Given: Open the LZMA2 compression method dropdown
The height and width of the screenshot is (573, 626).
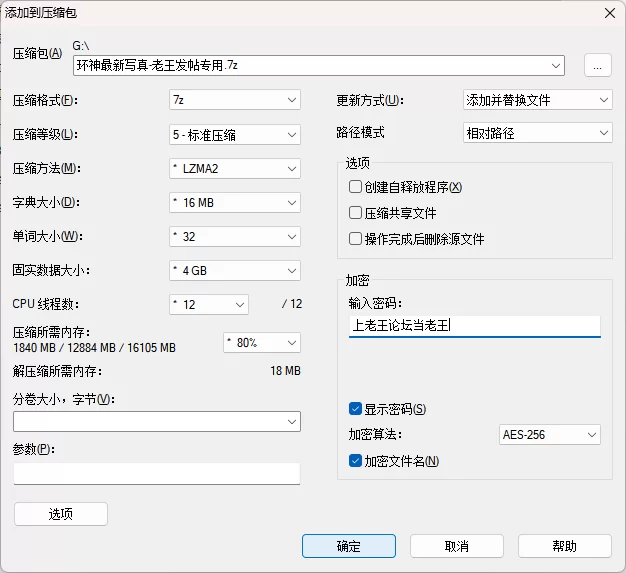Looking at the screenshot, I should (x=235, y=168).
